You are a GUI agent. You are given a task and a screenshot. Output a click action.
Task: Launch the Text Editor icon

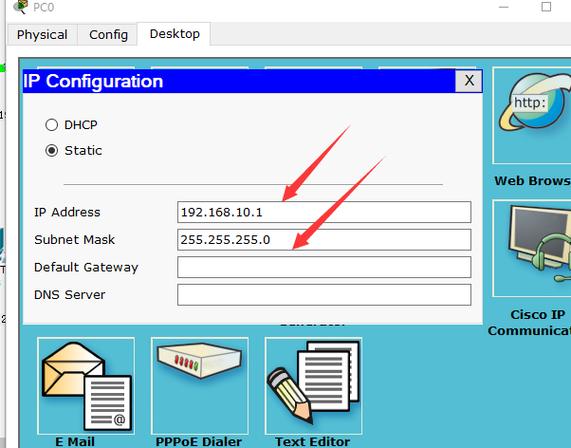tap(313, 386)
